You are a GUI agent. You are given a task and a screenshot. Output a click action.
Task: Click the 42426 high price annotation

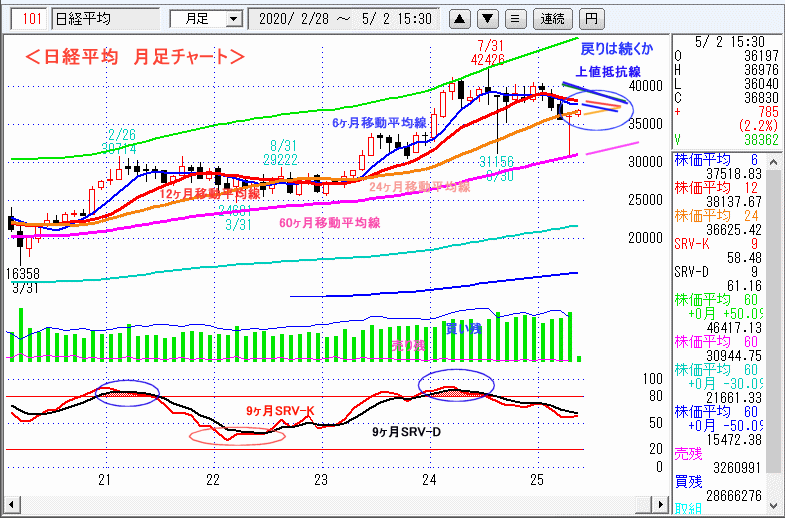tap(488, 60)
